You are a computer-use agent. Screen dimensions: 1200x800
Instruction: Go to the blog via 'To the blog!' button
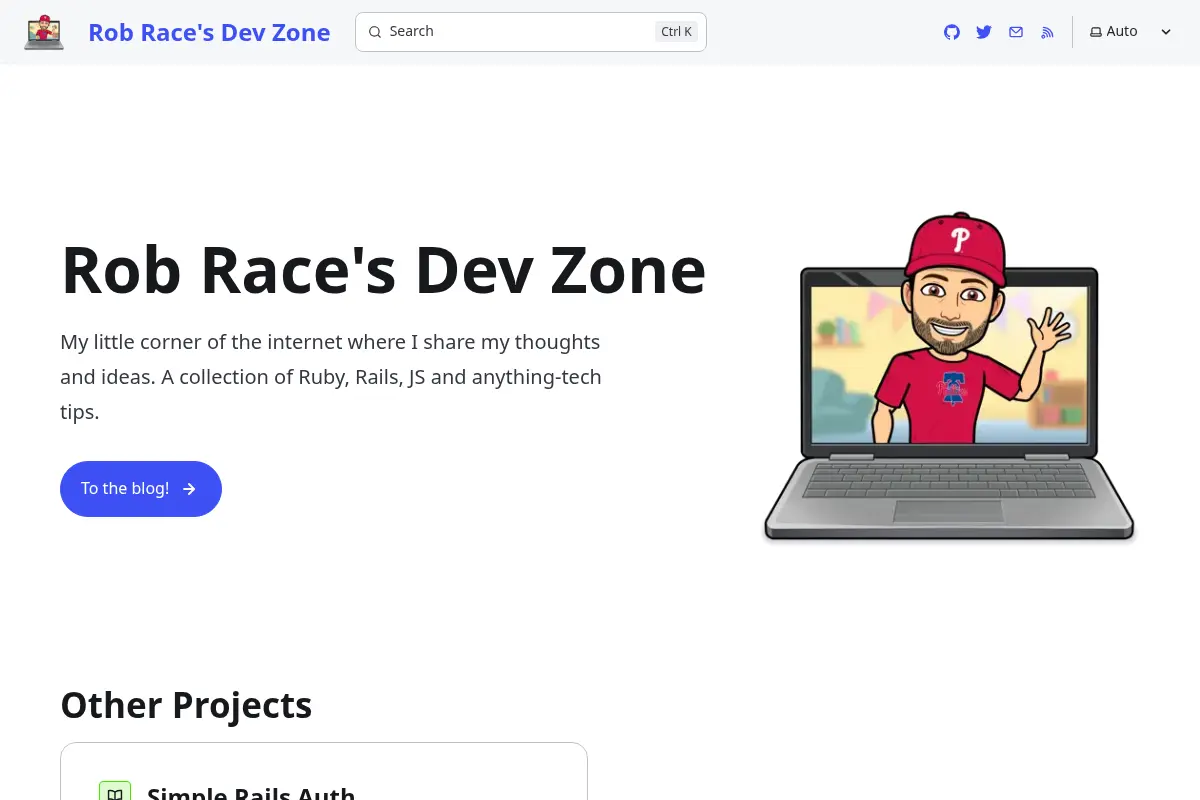(141, 489)
